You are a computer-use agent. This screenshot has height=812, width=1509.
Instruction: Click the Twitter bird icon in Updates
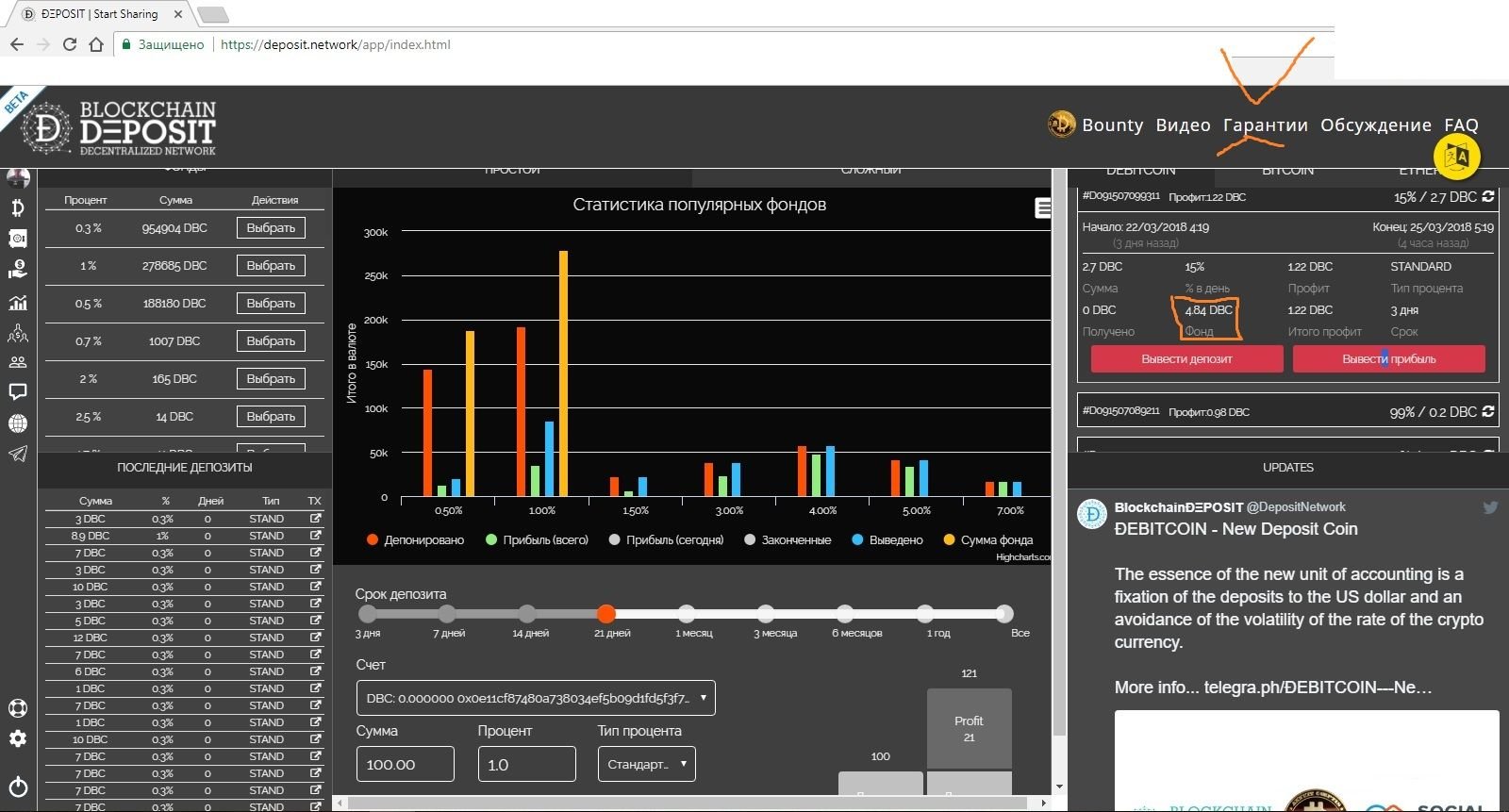[1490, 507]
